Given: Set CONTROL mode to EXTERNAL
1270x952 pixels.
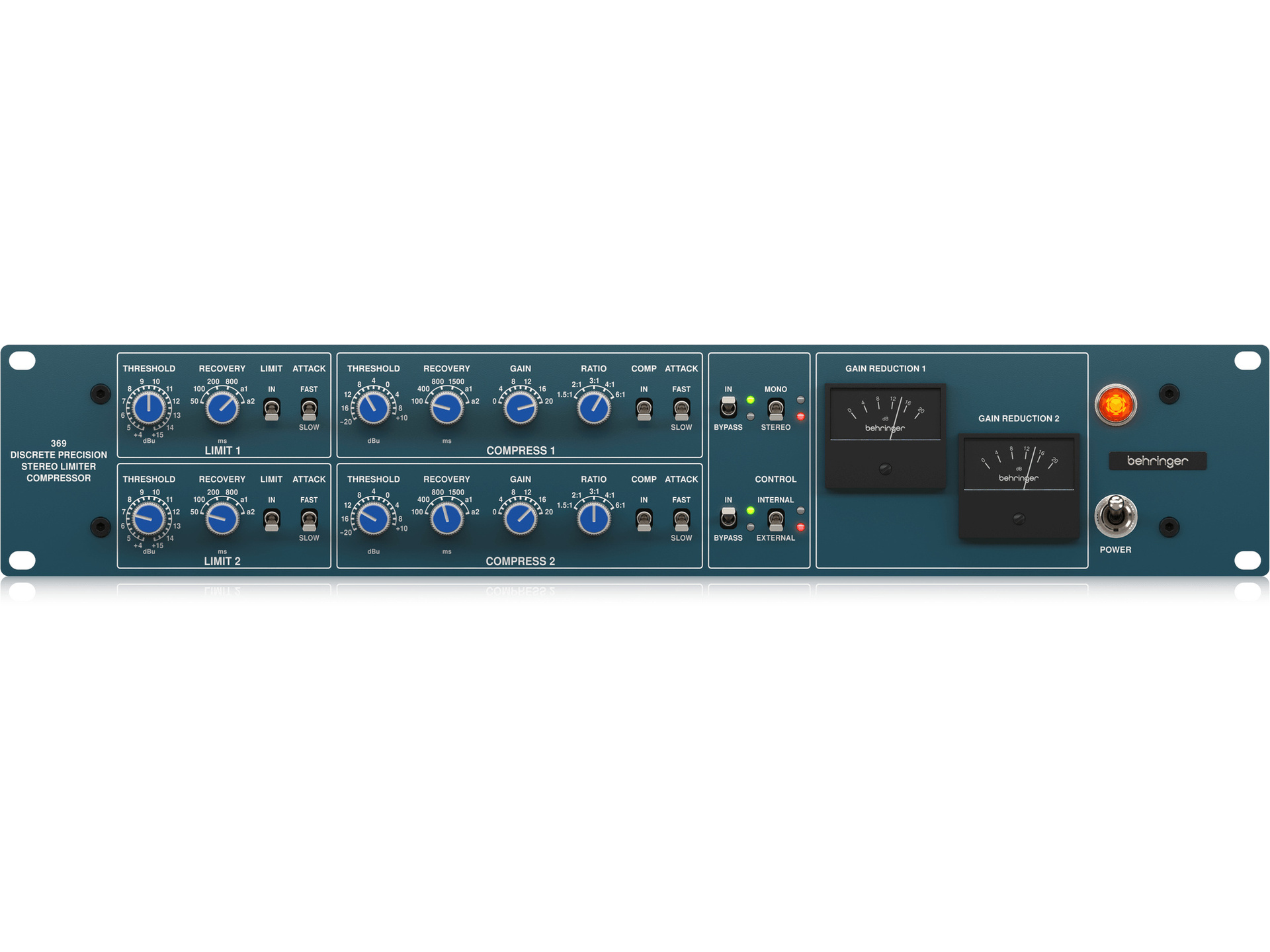Looking at the screenshot, I should click(x=775, y=521).
